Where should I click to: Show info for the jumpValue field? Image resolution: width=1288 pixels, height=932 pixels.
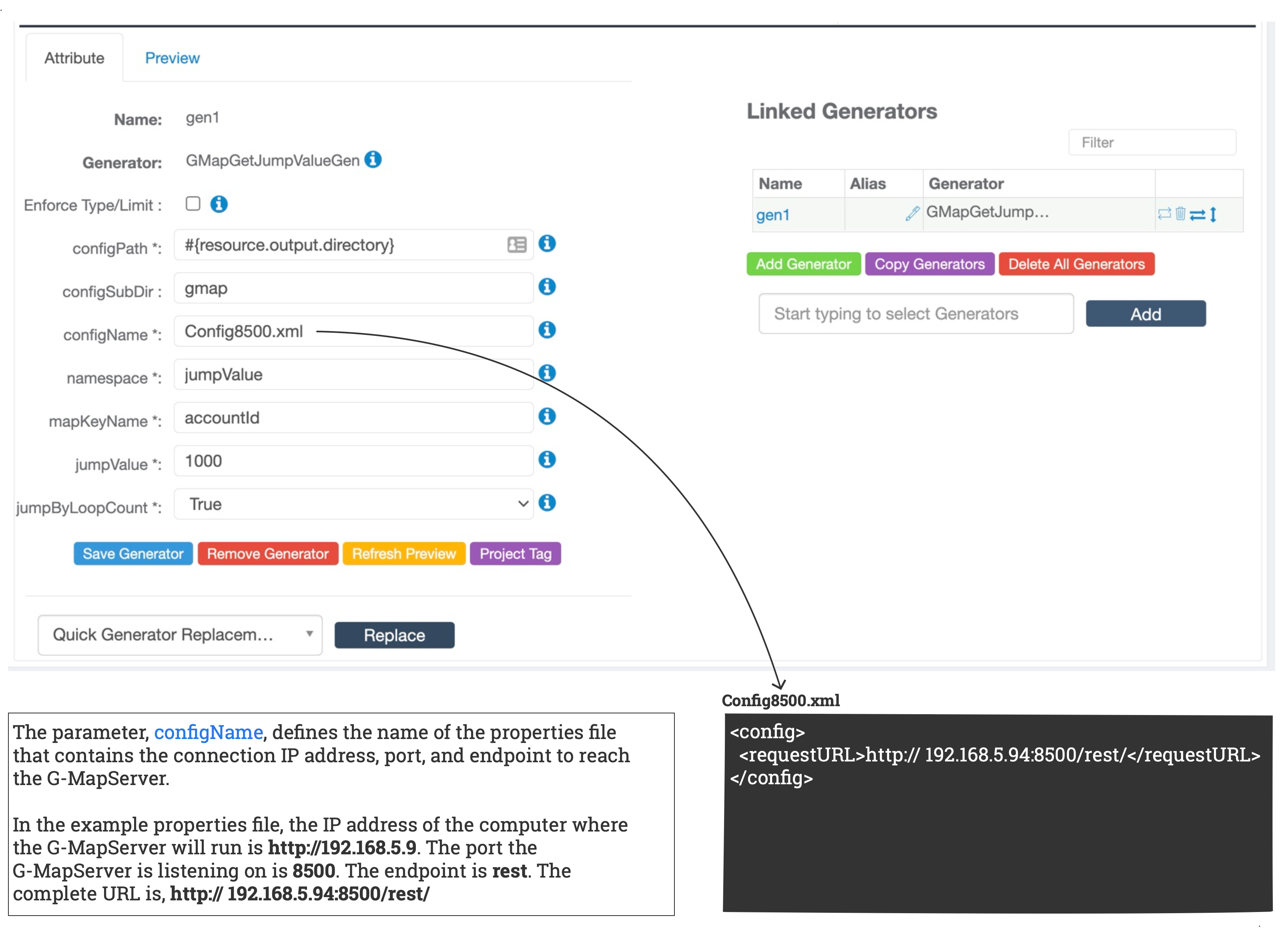[547, 460]
